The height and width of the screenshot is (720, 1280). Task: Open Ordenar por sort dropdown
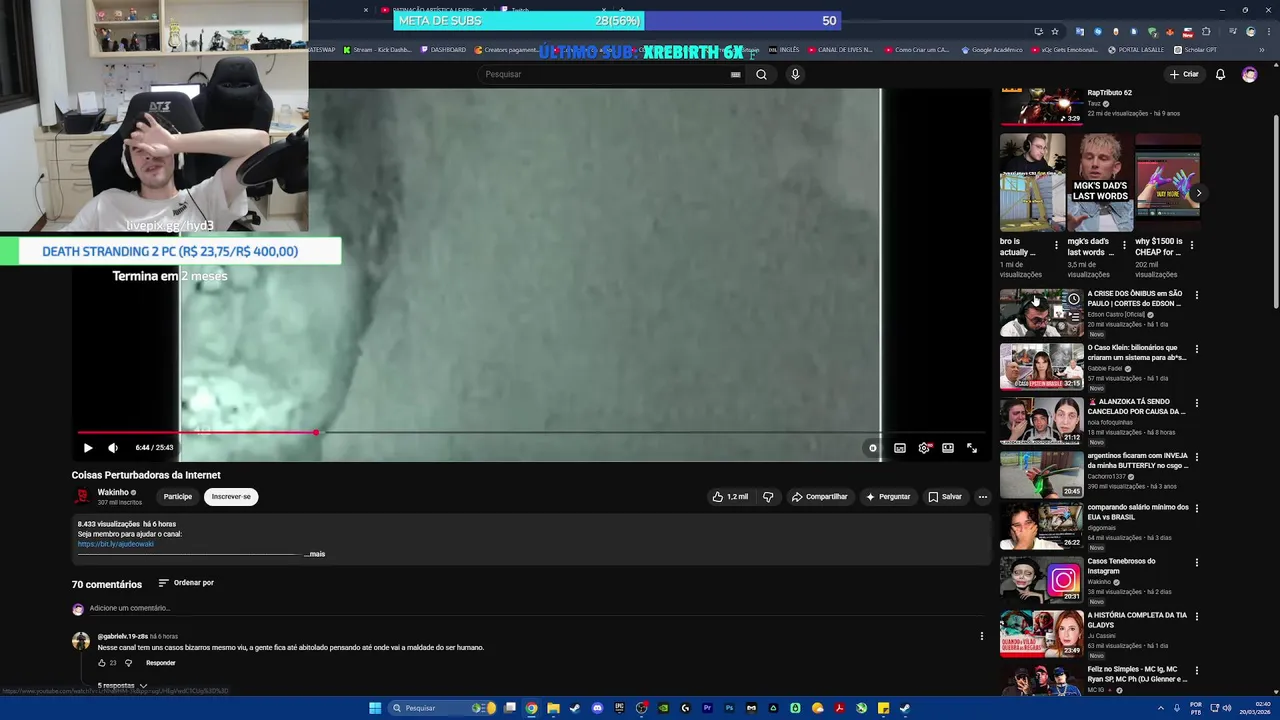[x=186, y=583]
